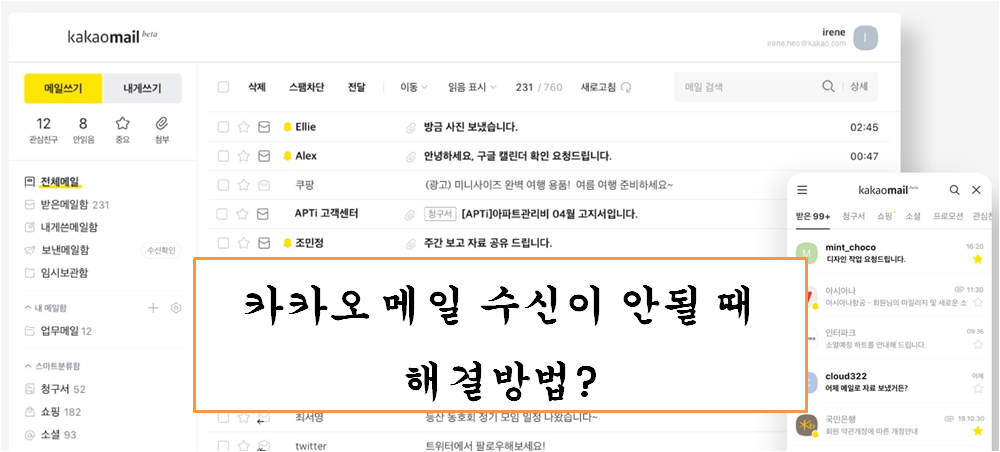
Task: Open mailbox settings gear icon
Action: pos(176,308)
